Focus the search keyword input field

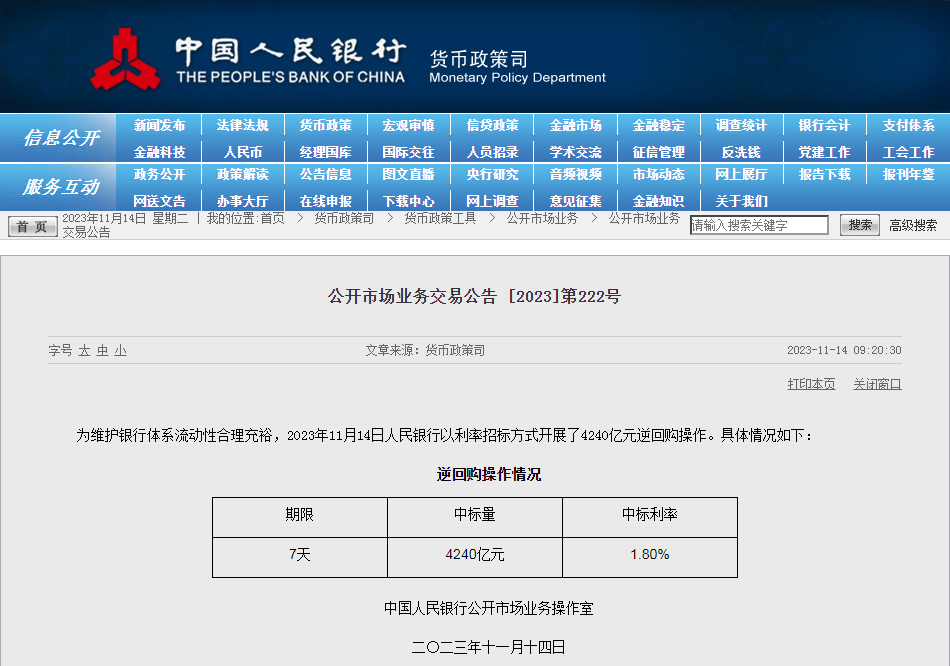[x=759, y=225]
